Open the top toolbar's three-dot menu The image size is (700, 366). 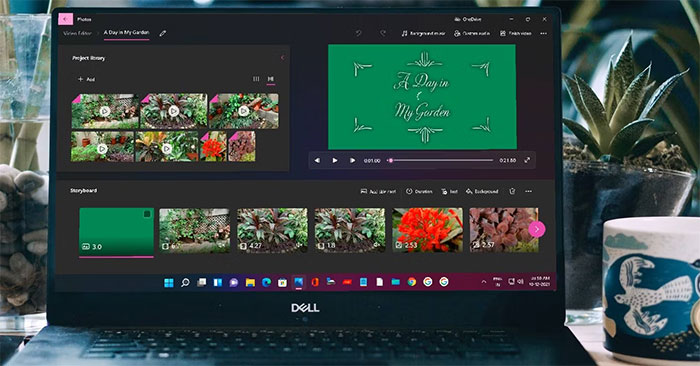(543, 33)
